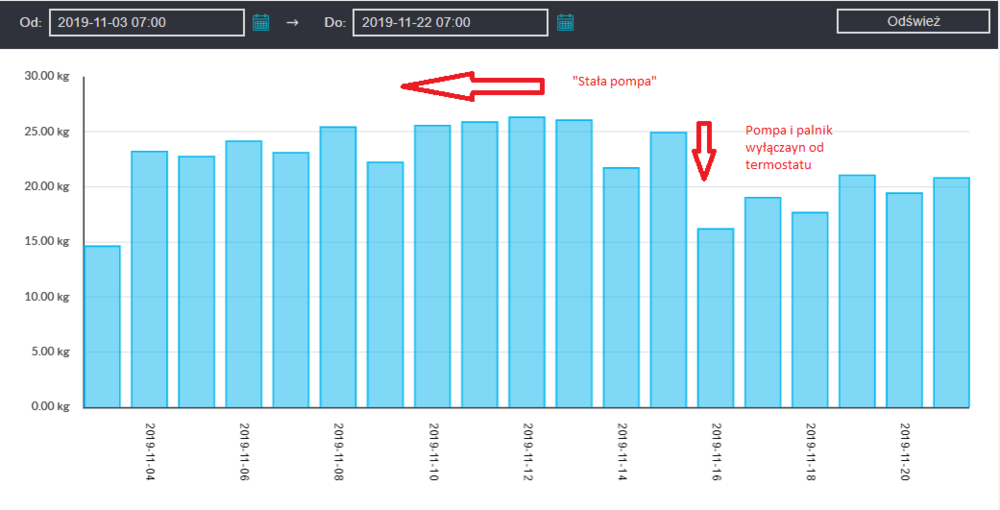Click the red down arrow annotation
Viewport: 1000px width, 510px height.
704,150
